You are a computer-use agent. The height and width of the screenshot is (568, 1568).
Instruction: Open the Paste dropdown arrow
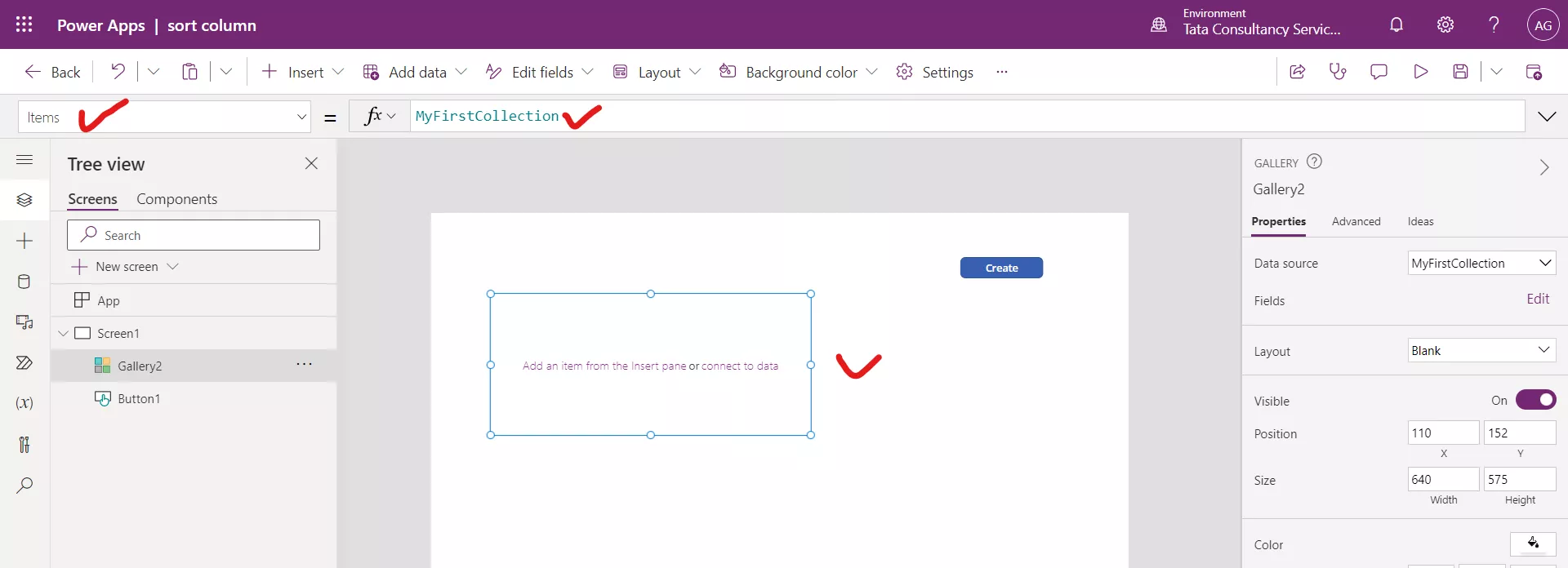(x=226, y=72)
